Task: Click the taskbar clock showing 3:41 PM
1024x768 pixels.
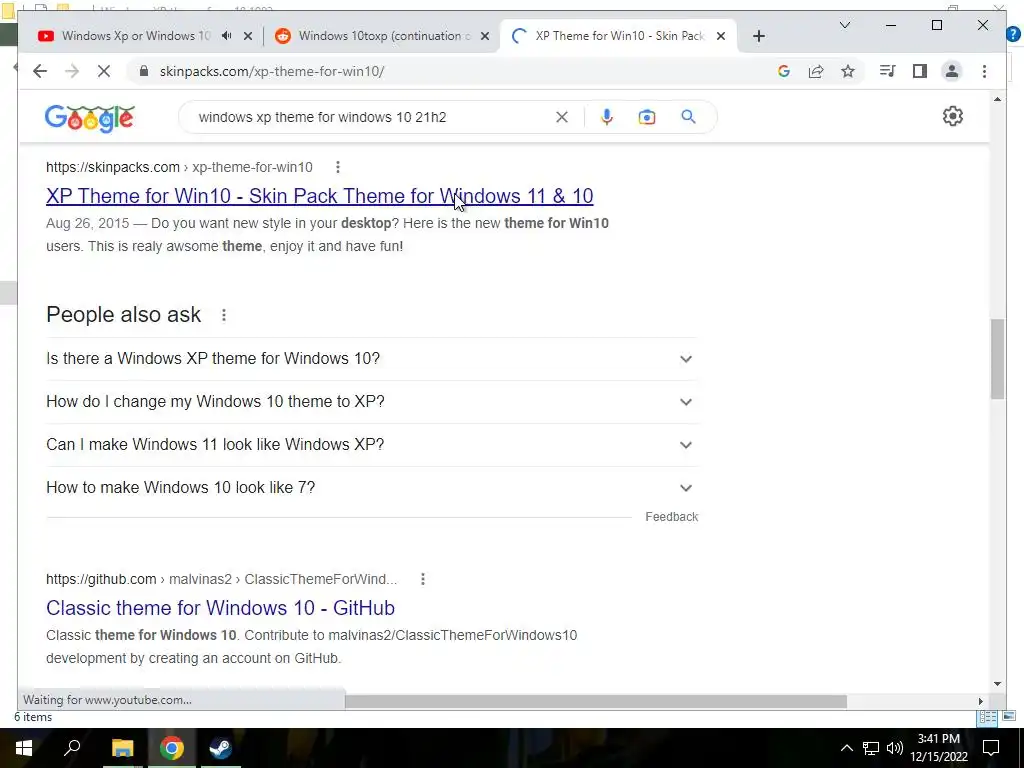Action: coord(938,748)
